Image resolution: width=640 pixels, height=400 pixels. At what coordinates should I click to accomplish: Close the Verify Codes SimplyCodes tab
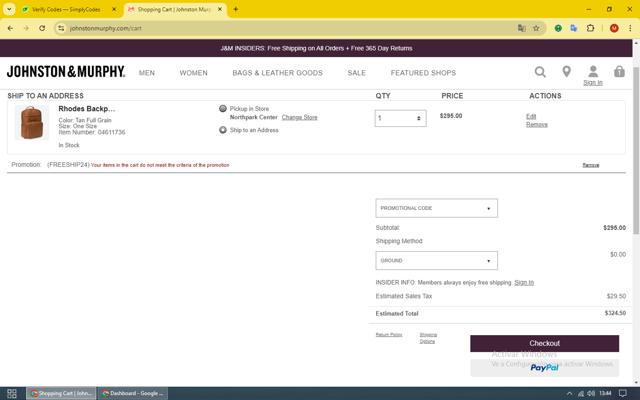[114, 9]
